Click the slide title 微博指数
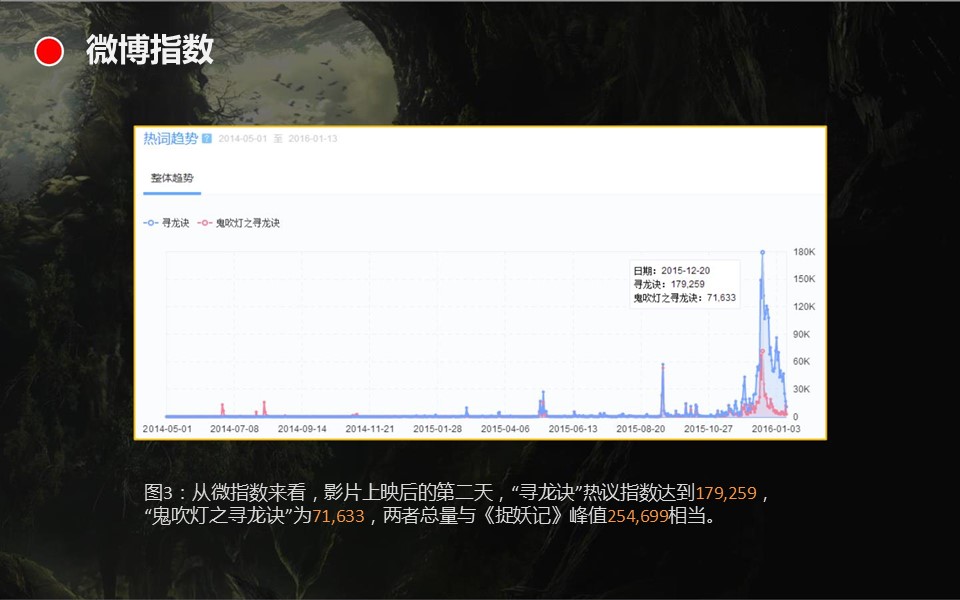This screenshot has height=600, width=960. [x=149, y=49]
